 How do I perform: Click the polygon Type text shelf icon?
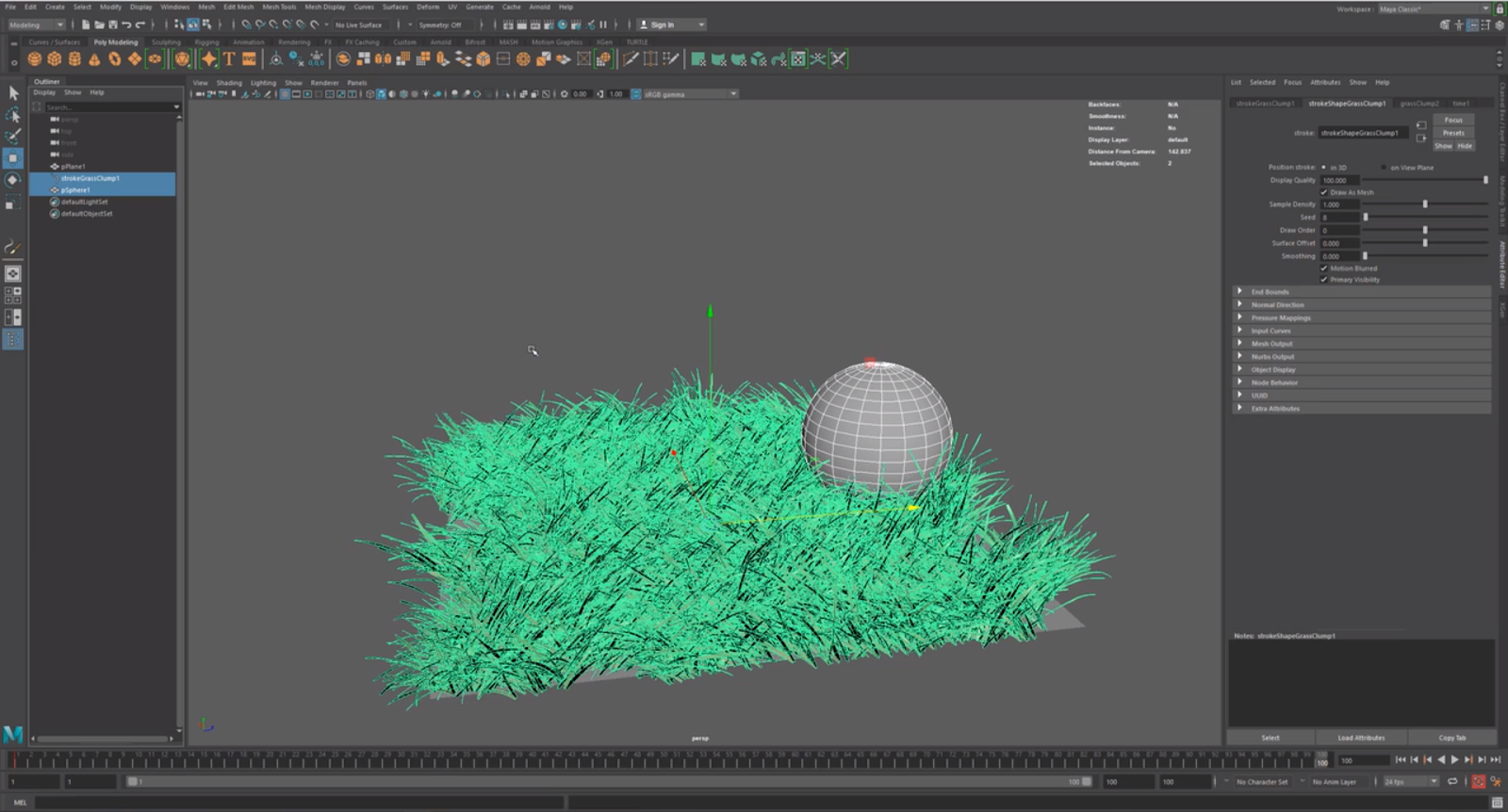pyautogui.click(x=229, y=59)
